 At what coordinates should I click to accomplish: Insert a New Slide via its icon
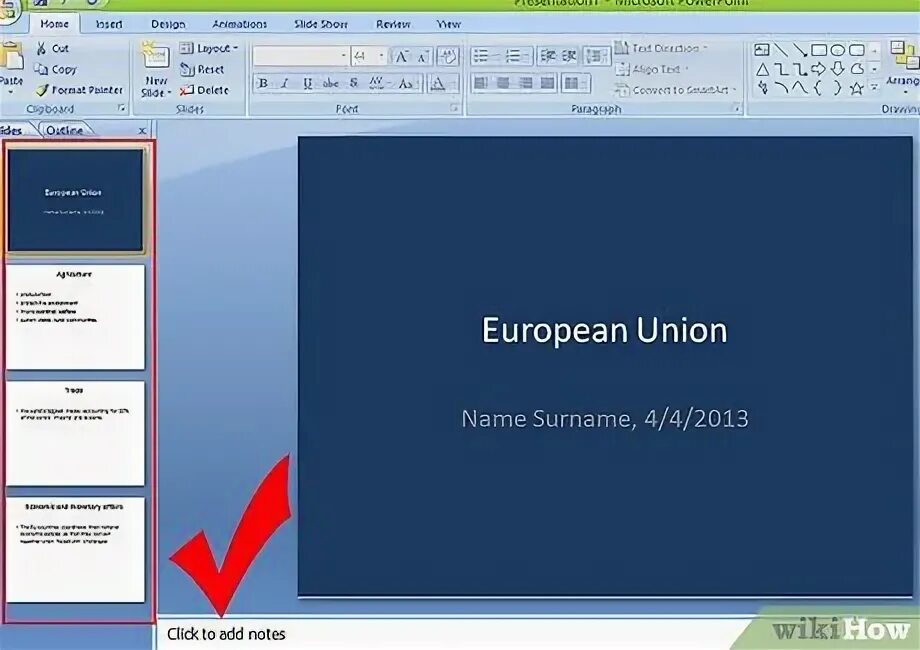click(155, 56)
